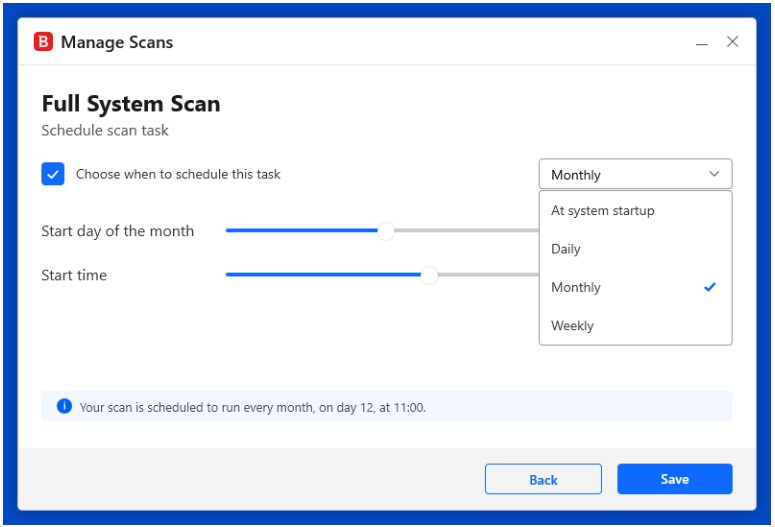Image resolution: width=775 pixels, height=527 pixels.
Task: Uncheck the schedule this task checkbox
Action: tap(53, 174)
